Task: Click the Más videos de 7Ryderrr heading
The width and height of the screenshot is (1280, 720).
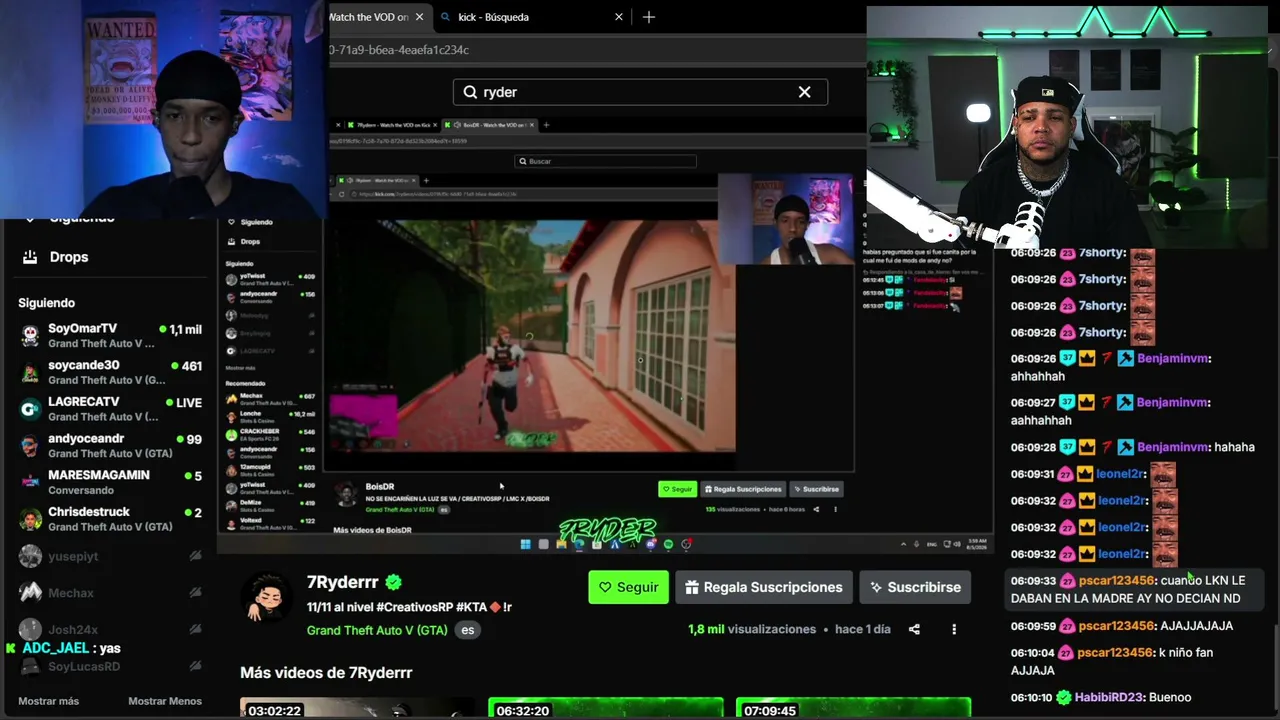Action: [x=326, y=673]
